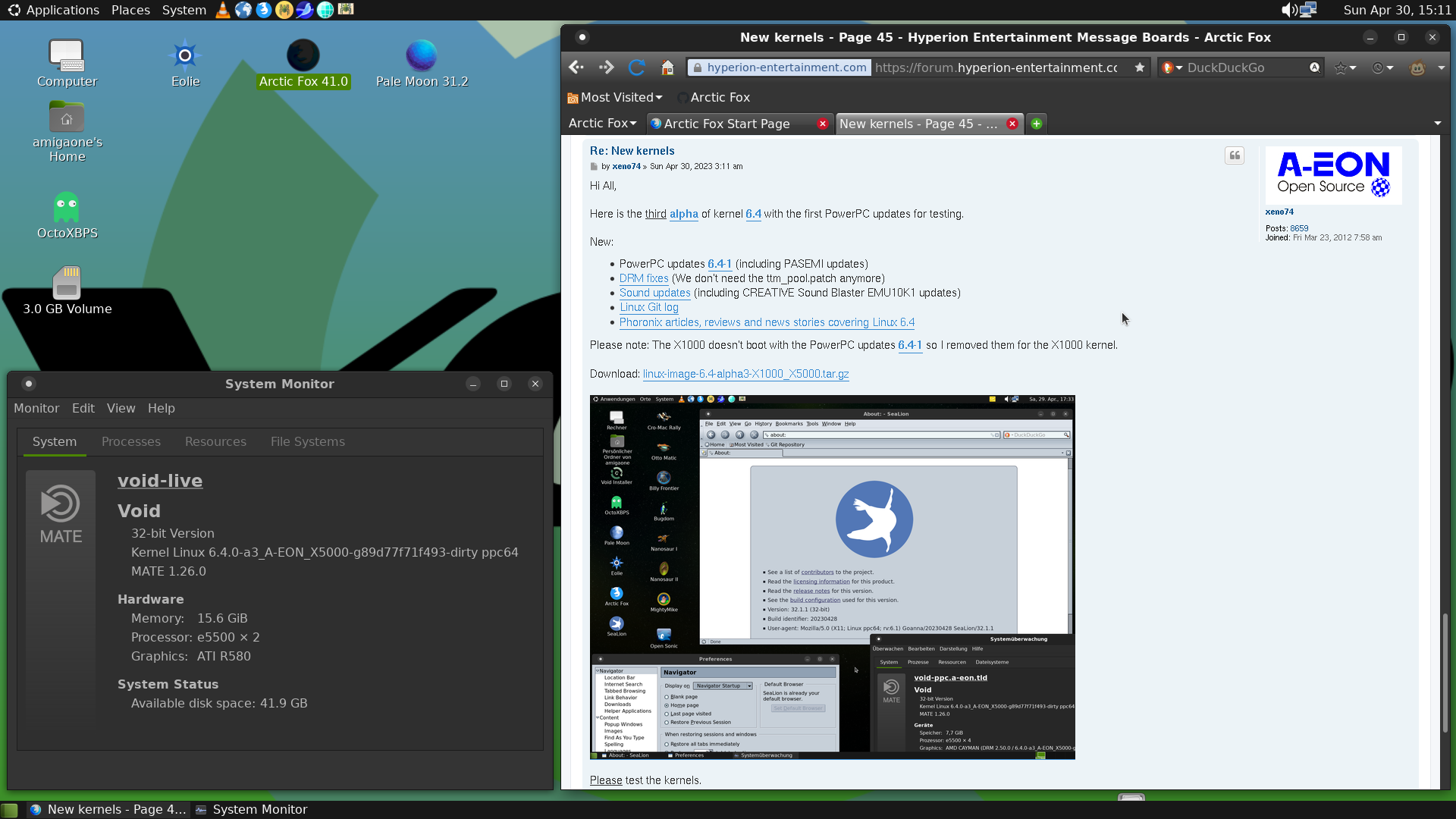
Task: Launch OctoXBPS from the desktop
Action: tap(67, 215)
